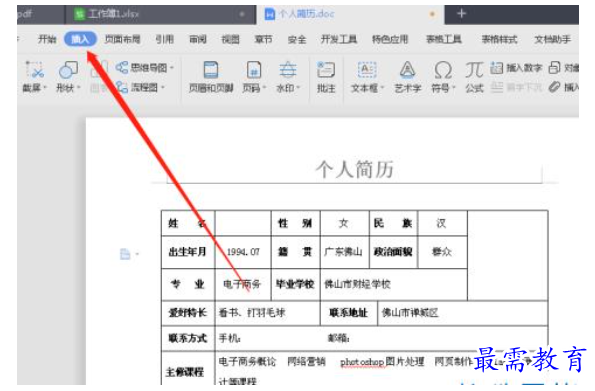Click the 页码 page number icon
Image resolution: width=595 pixels, height=391 pixels.
click(x=253, y=70)
